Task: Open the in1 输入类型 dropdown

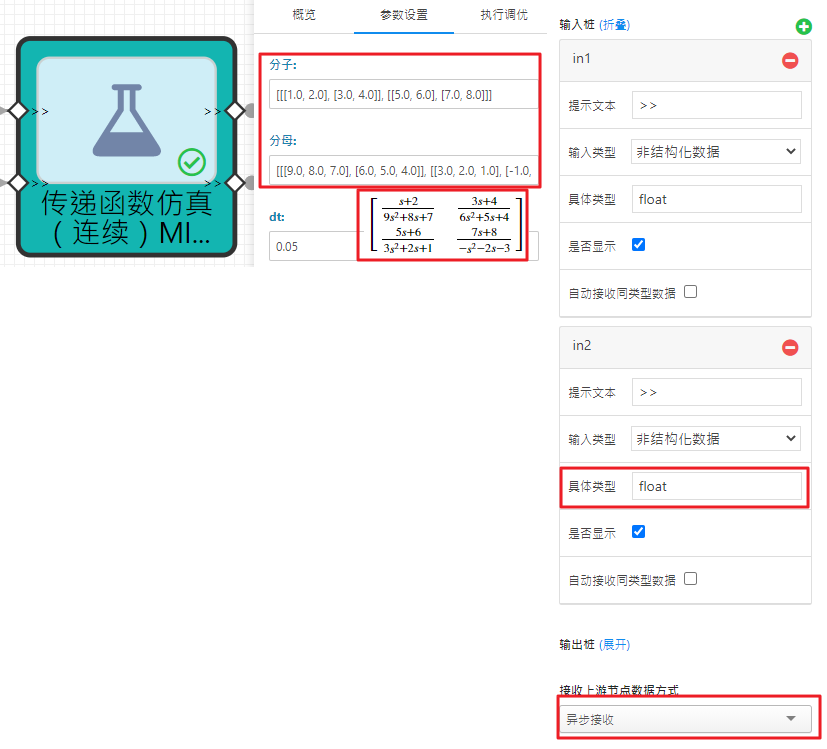Action: [716, 152]
